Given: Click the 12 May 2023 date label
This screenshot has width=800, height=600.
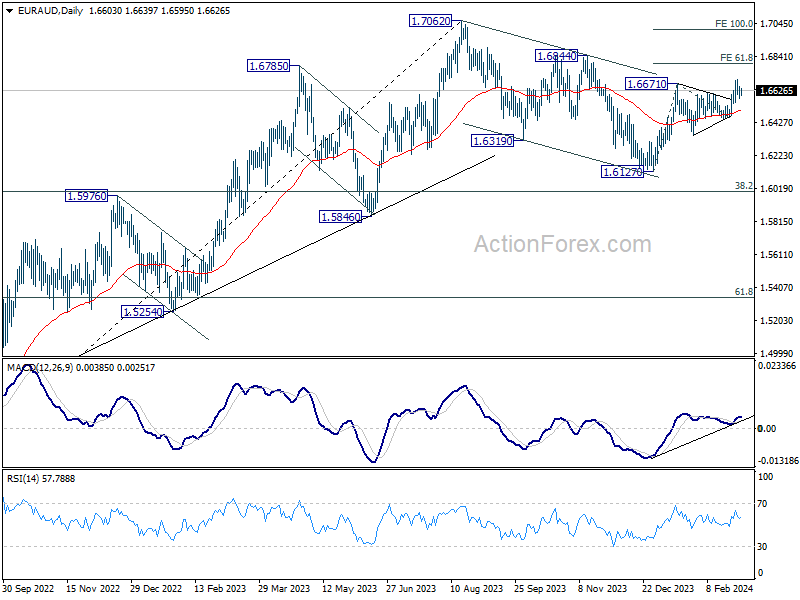Looking at the screenshot, I should tap(349, 588).
